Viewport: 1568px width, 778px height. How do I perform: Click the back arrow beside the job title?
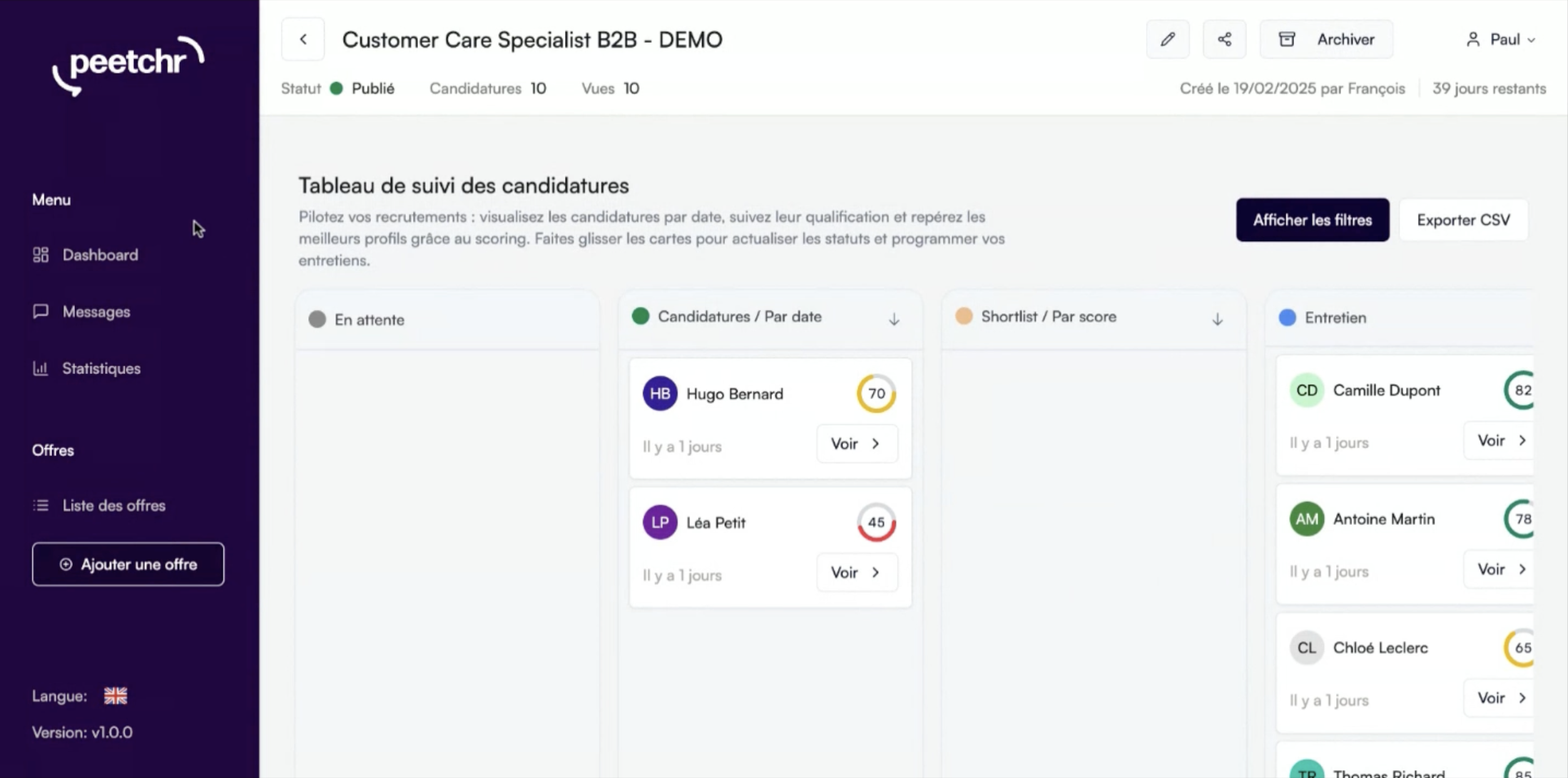303,39
